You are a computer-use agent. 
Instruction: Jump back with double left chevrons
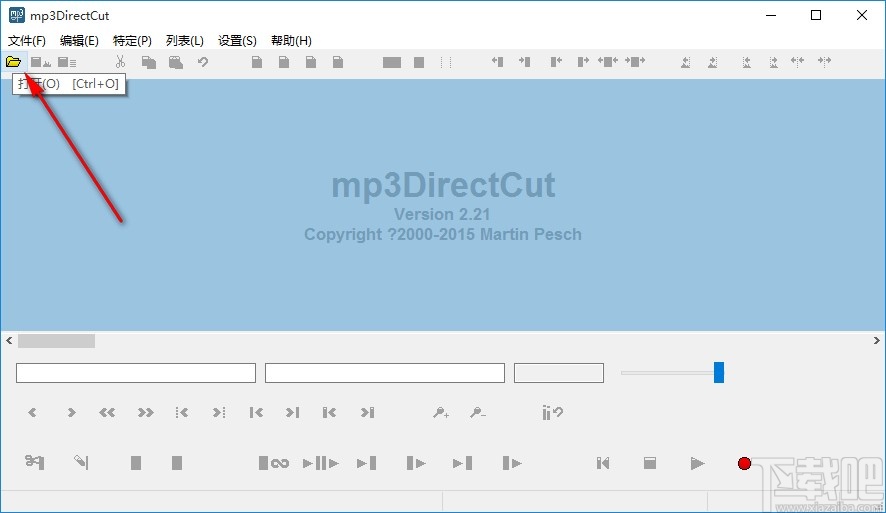[x=107, y=412]
